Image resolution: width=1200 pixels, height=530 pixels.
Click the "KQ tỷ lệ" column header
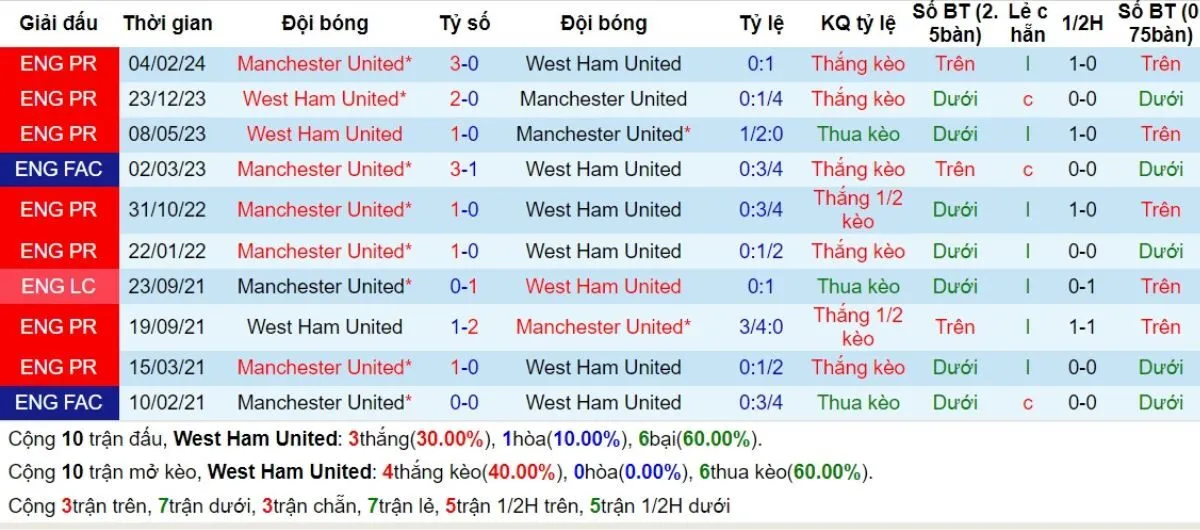pos(858,23)
